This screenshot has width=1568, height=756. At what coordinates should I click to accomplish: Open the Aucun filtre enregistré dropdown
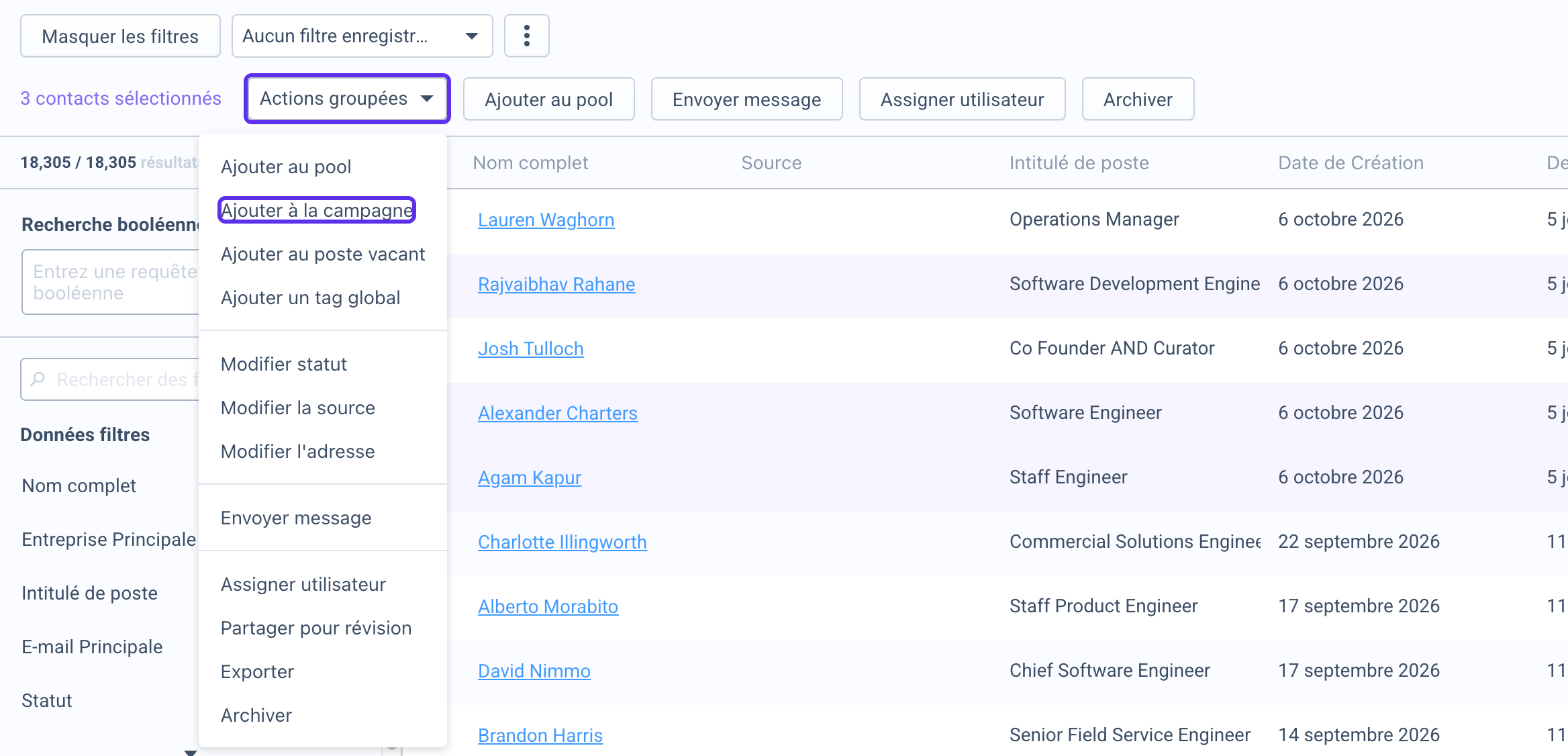pyautogui.click(x=362, y=37)
